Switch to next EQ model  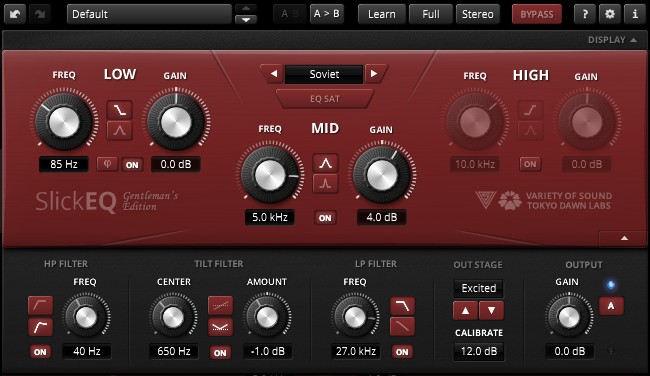coord(375,74)
